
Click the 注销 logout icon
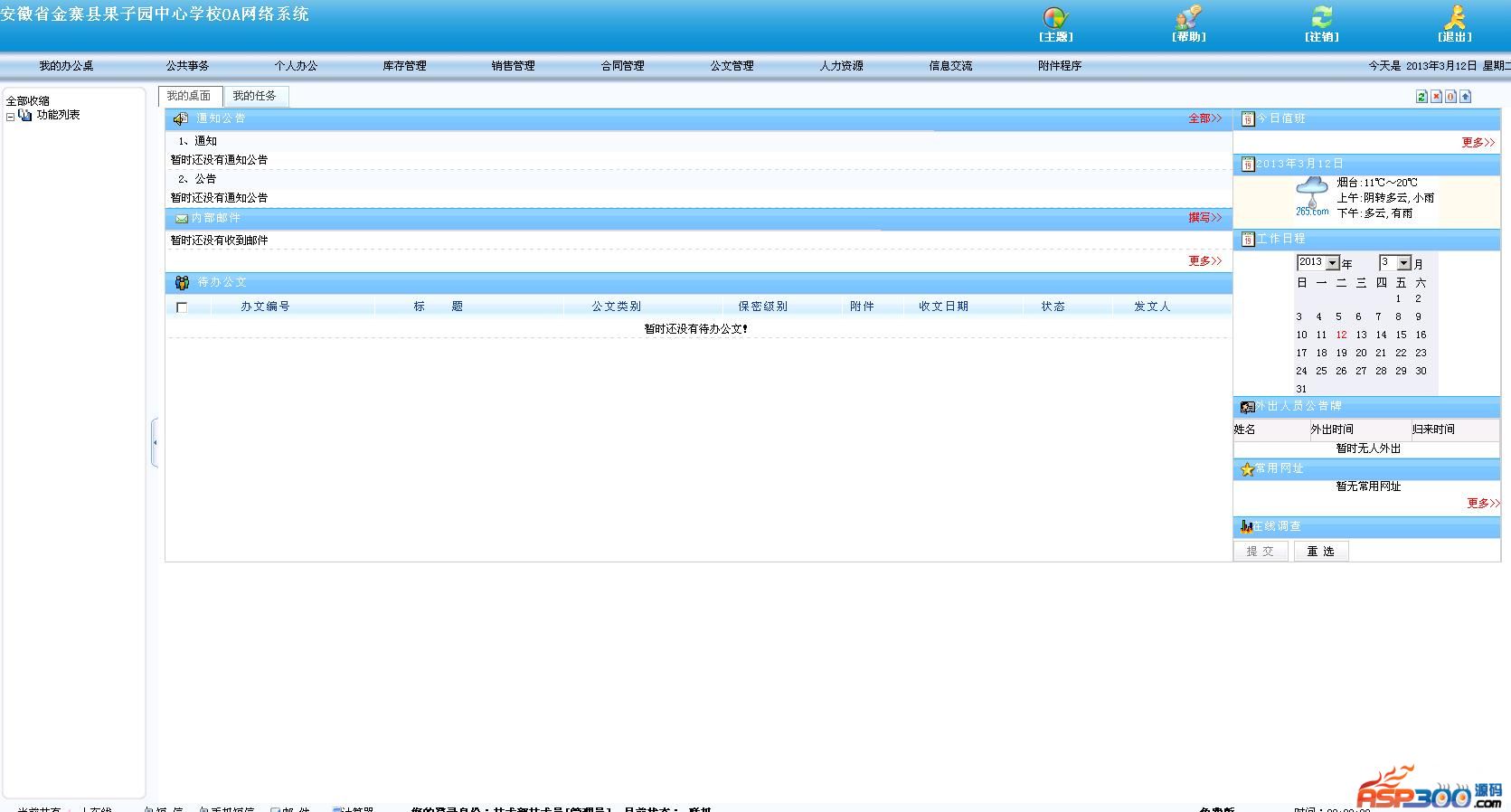tap(1321, 19)
